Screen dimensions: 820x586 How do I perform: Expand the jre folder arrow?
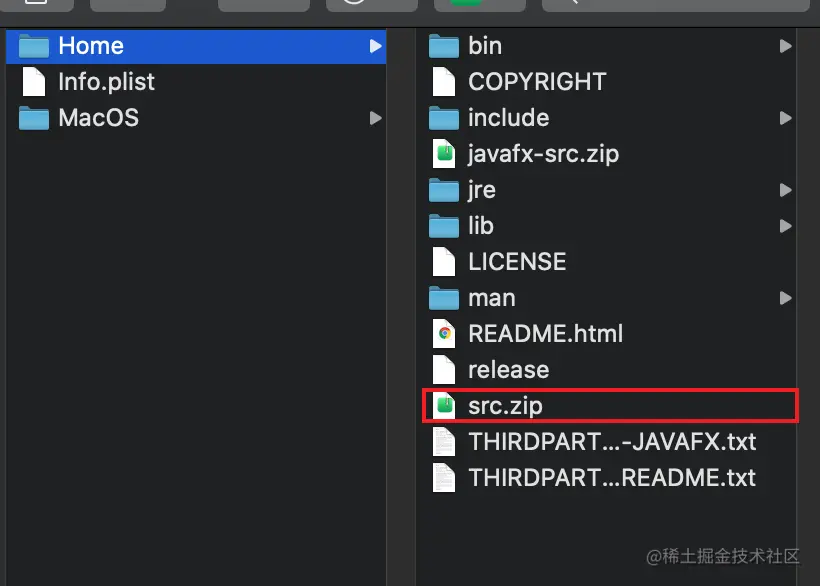click(785, 190)
